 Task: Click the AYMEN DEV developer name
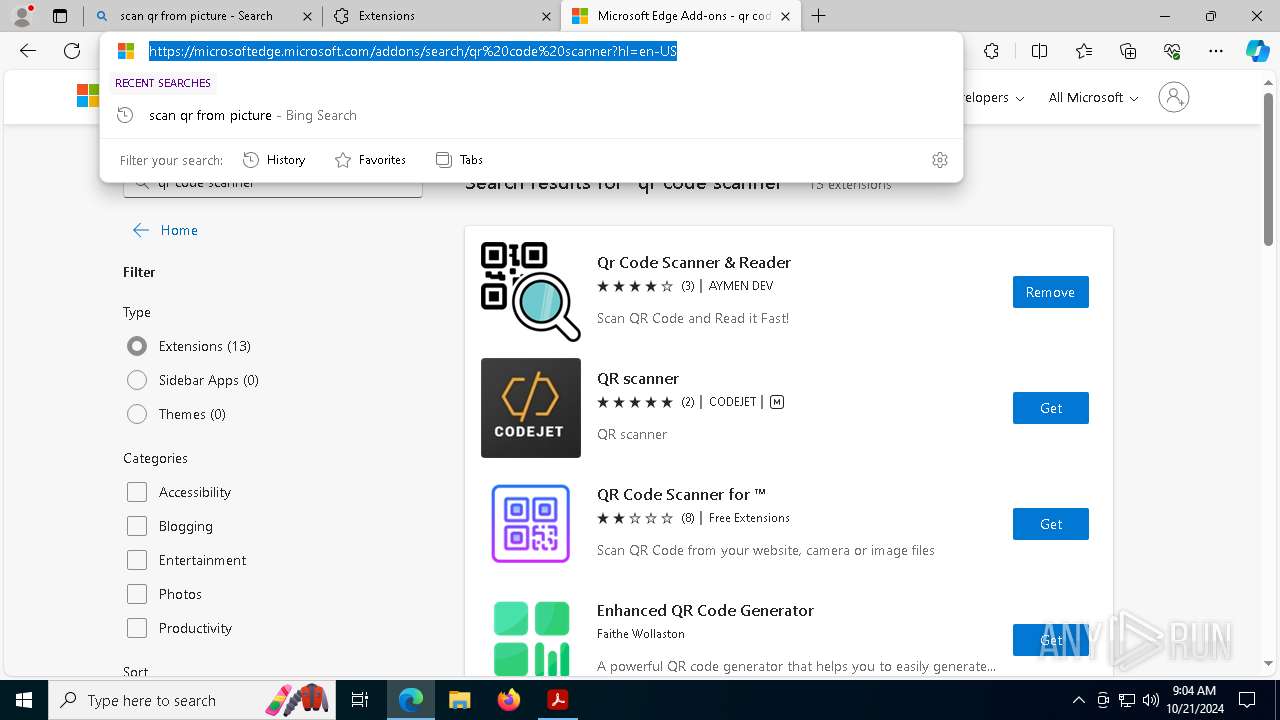pyautogui.click(x=741, y=286)
